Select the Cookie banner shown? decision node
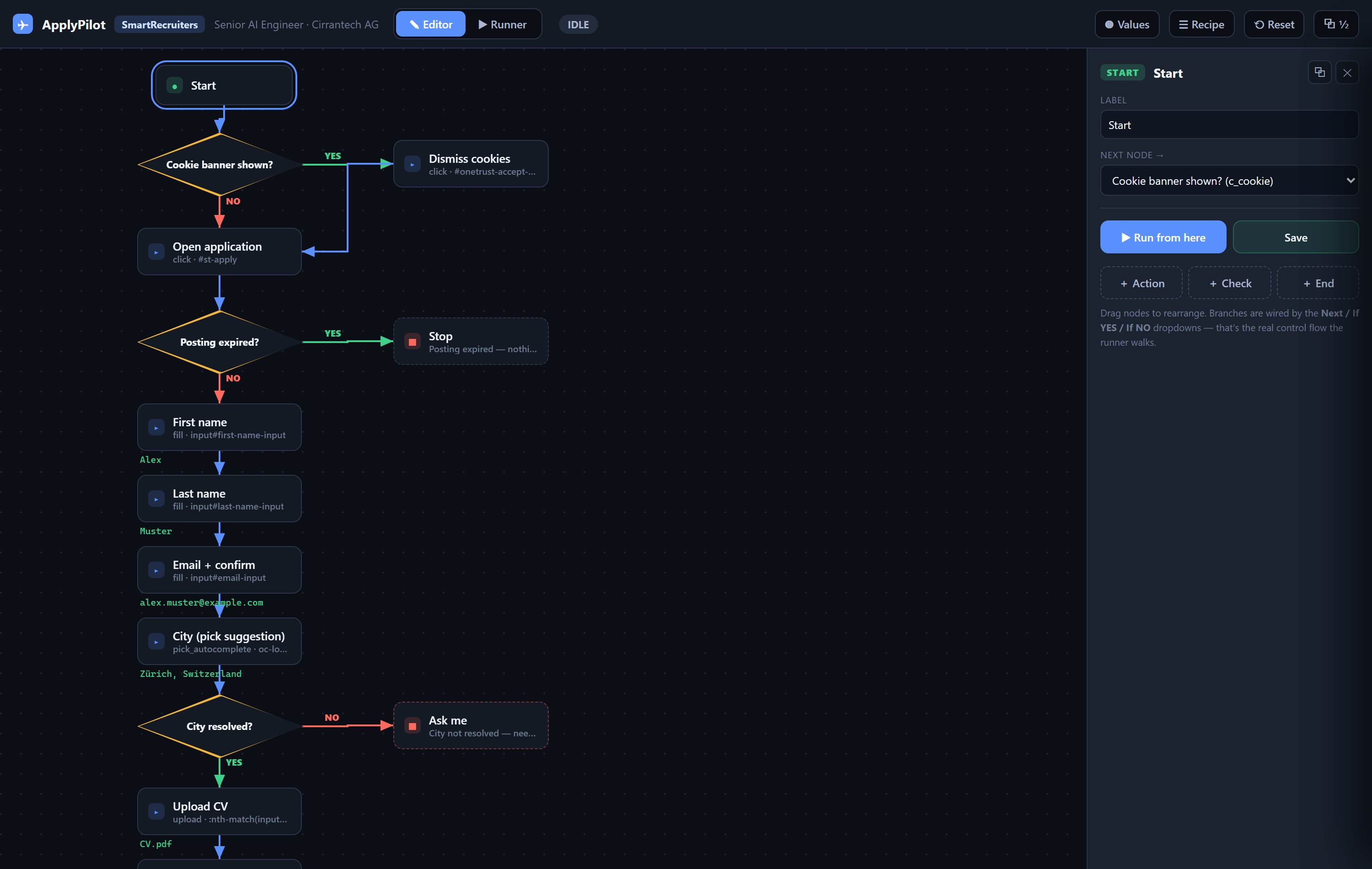The width and height of the screenshot is (1372, 869). click(x=220, y=165)
